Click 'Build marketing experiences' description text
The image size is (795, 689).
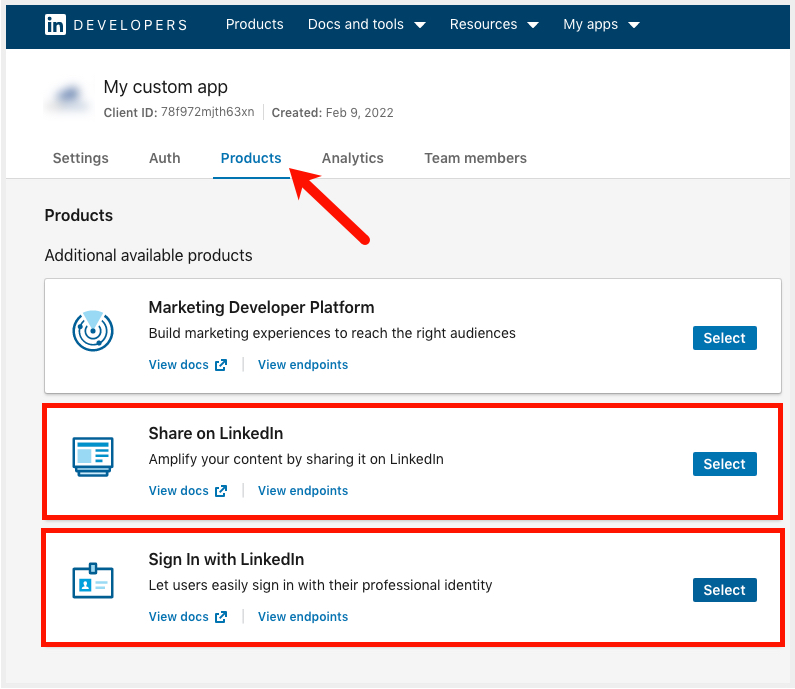(x=332, y=333)
